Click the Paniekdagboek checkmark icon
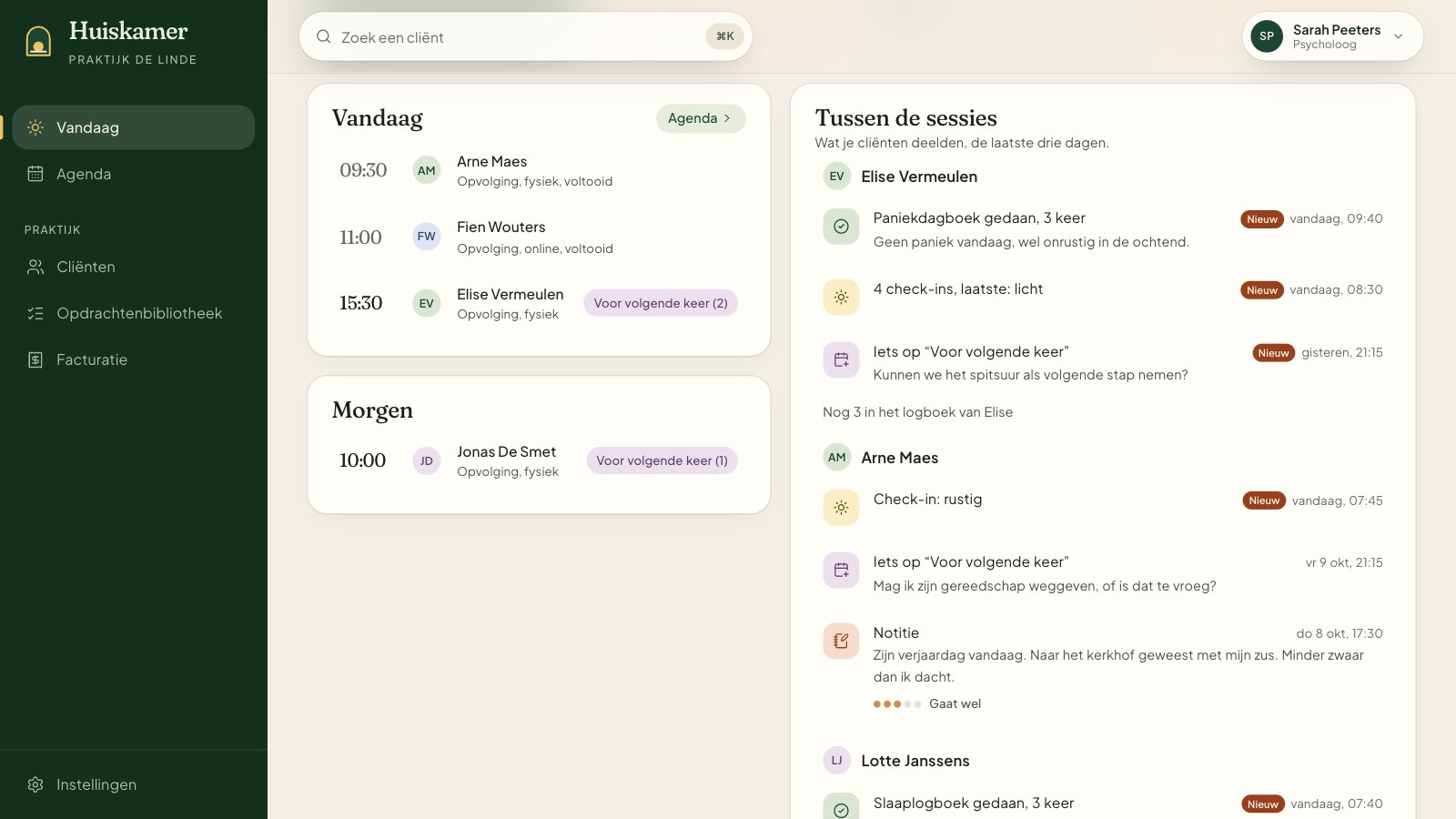The height and width of the screenshot is (819, 1456). 841,227
